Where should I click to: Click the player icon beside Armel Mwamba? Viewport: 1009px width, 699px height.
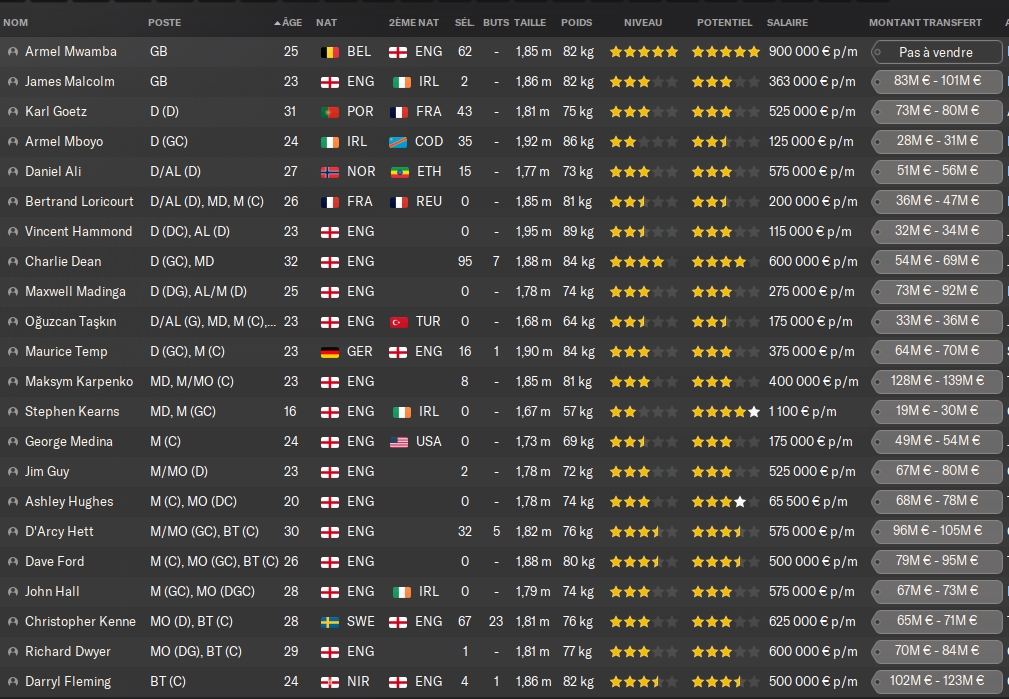click(x=13, y=51)
